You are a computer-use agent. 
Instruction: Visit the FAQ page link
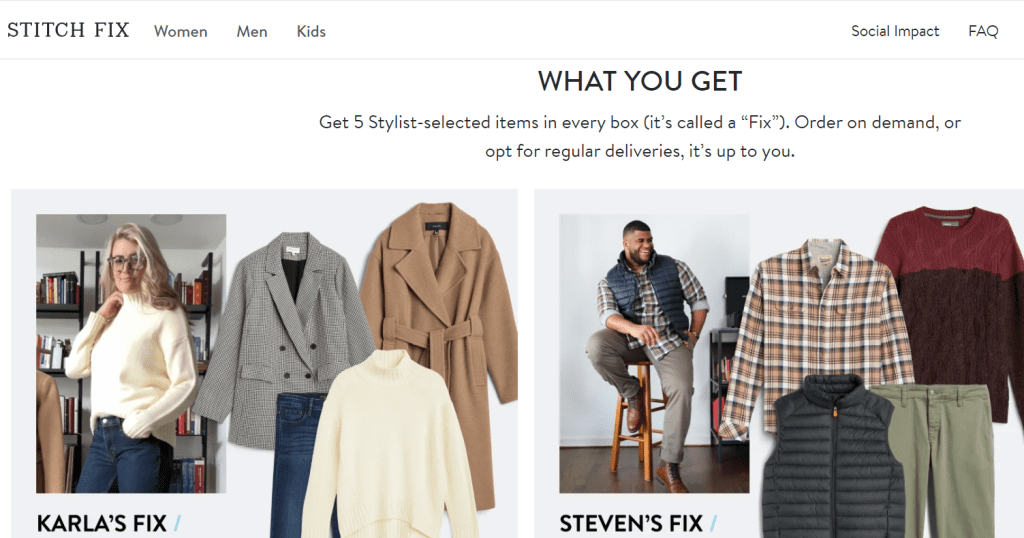(x=983, y=31)
